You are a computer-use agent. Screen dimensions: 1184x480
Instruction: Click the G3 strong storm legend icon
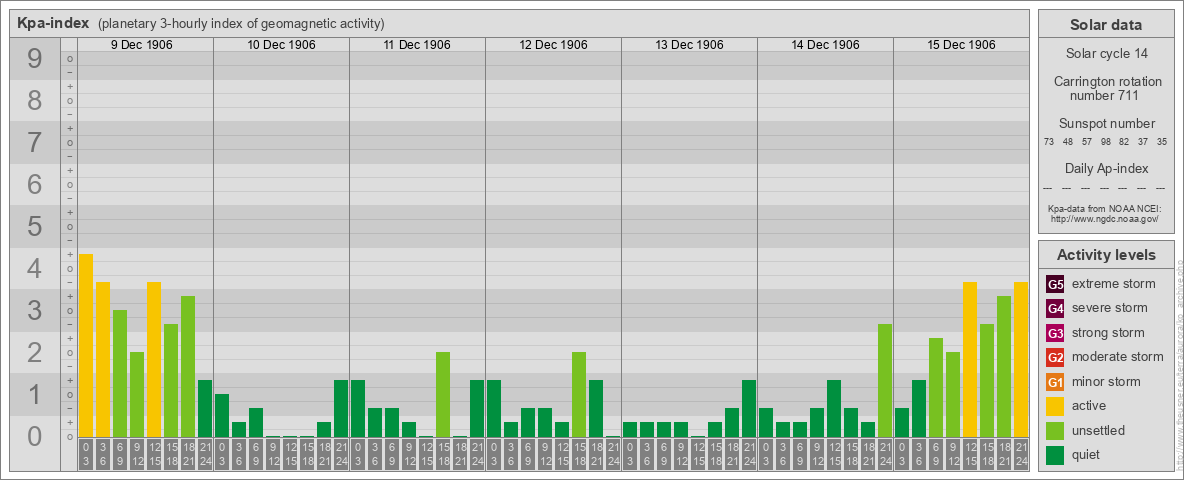pyautogui.click(x=1055, y=333)
